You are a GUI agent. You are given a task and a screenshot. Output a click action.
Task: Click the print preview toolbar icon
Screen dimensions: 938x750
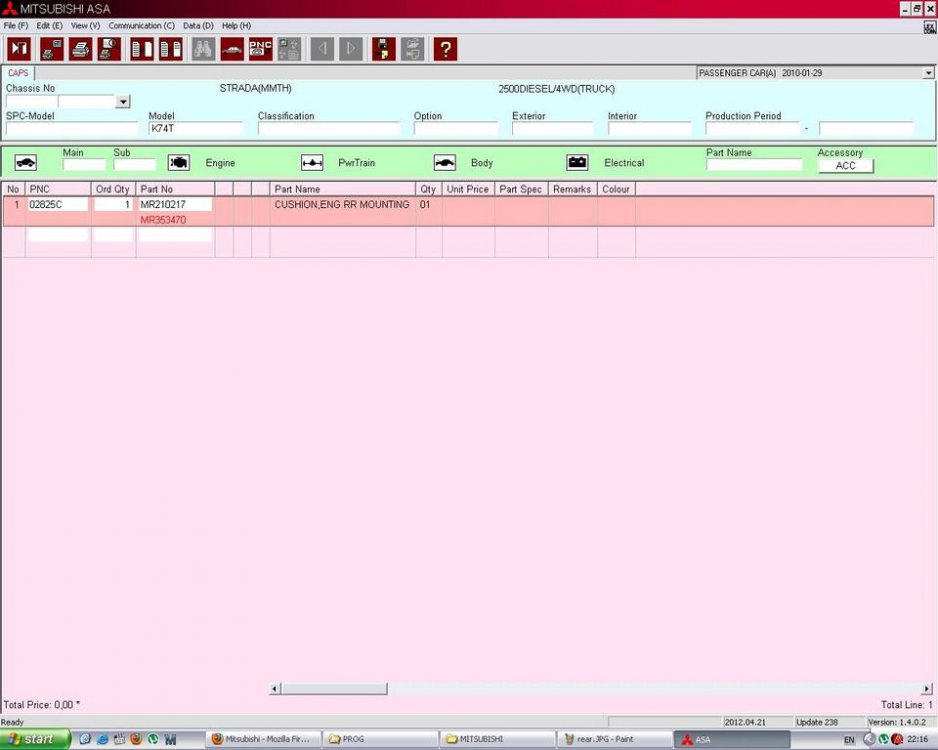pos(109,48)
